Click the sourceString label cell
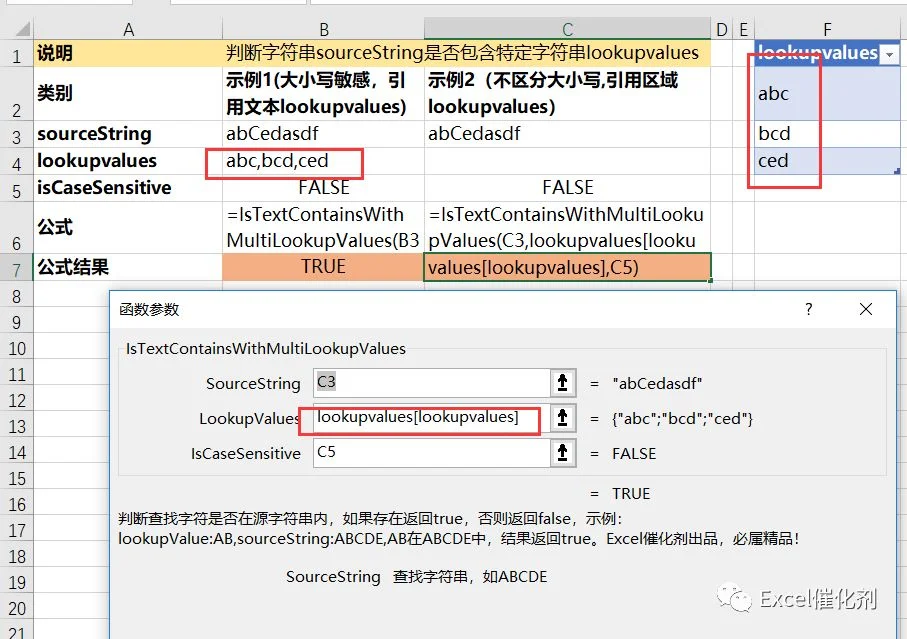 pyautogui.click(x=128, y=134)
